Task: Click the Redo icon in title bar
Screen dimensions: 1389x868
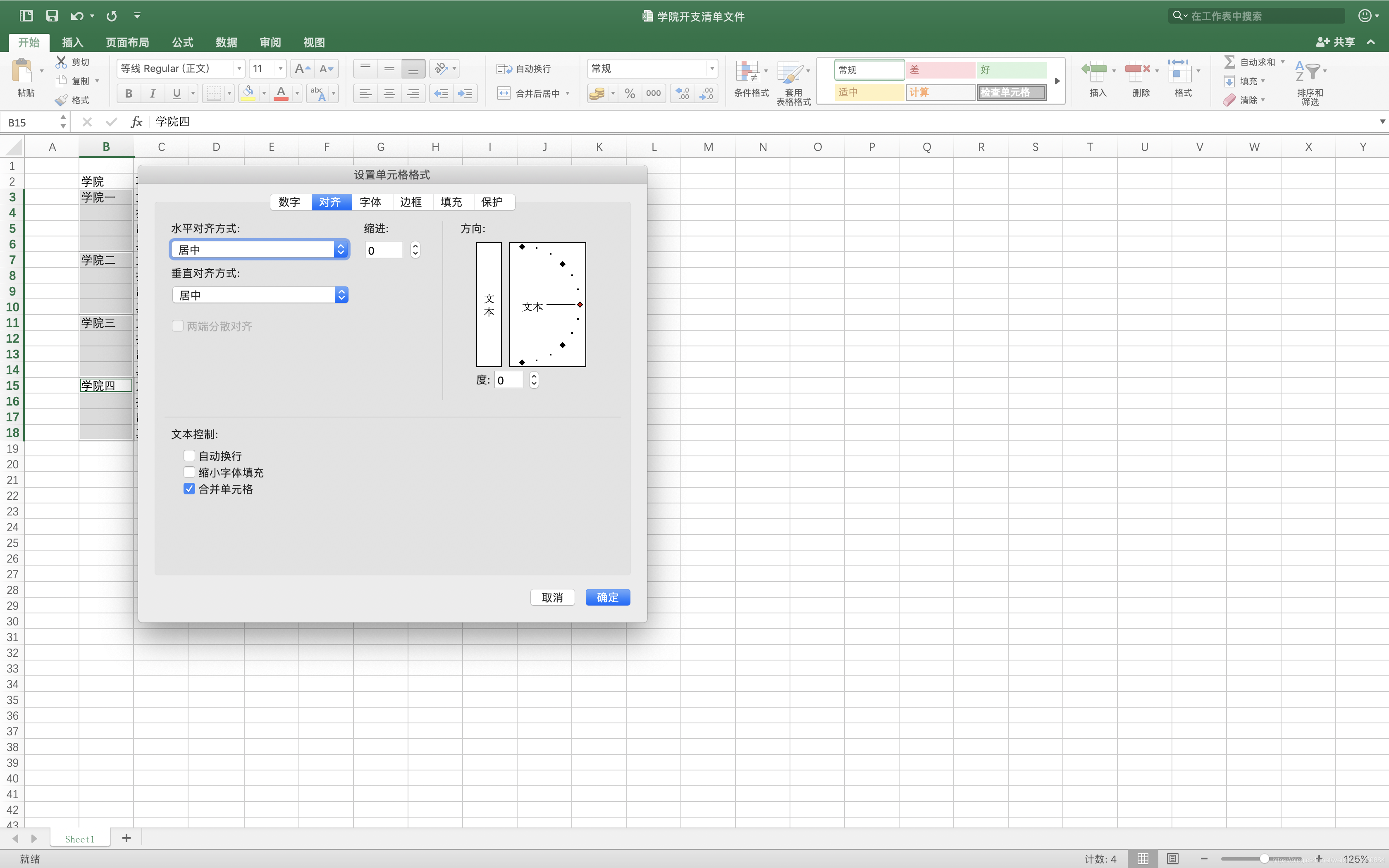Action: pyautogui.click(x=112, y=16)
